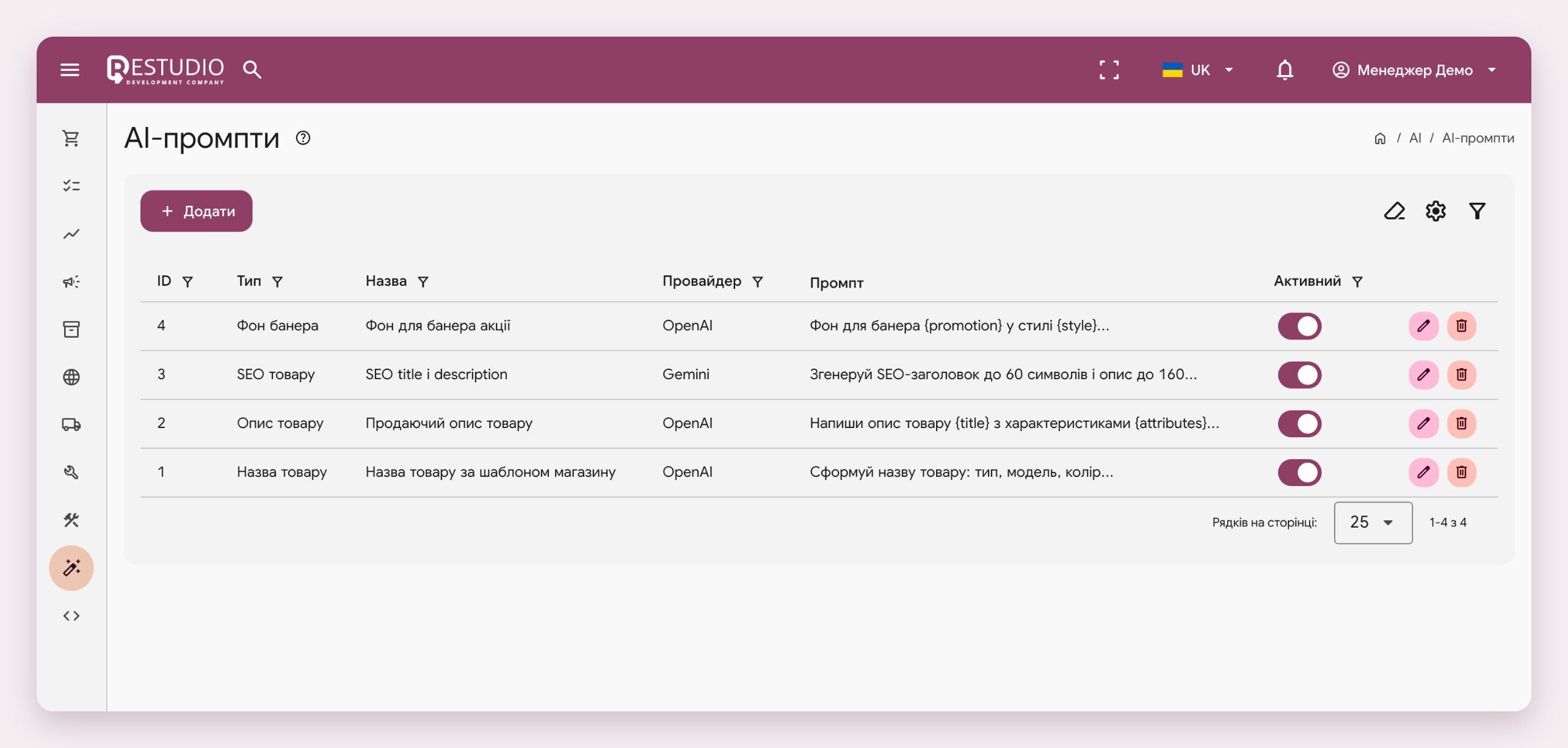Open the shopping cart sidebar section
The image size is (1568, 748).
pos(71,139)
